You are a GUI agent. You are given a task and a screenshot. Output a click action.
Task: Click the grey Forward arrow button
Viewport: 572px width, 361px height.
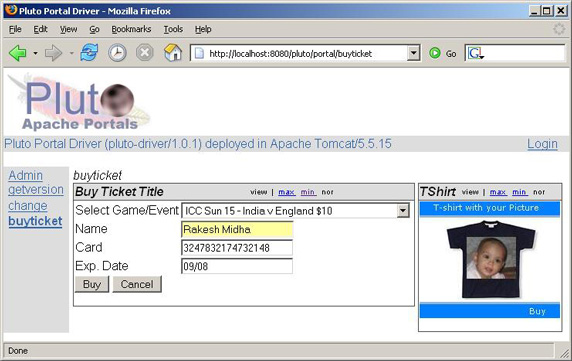coord(53,53)
